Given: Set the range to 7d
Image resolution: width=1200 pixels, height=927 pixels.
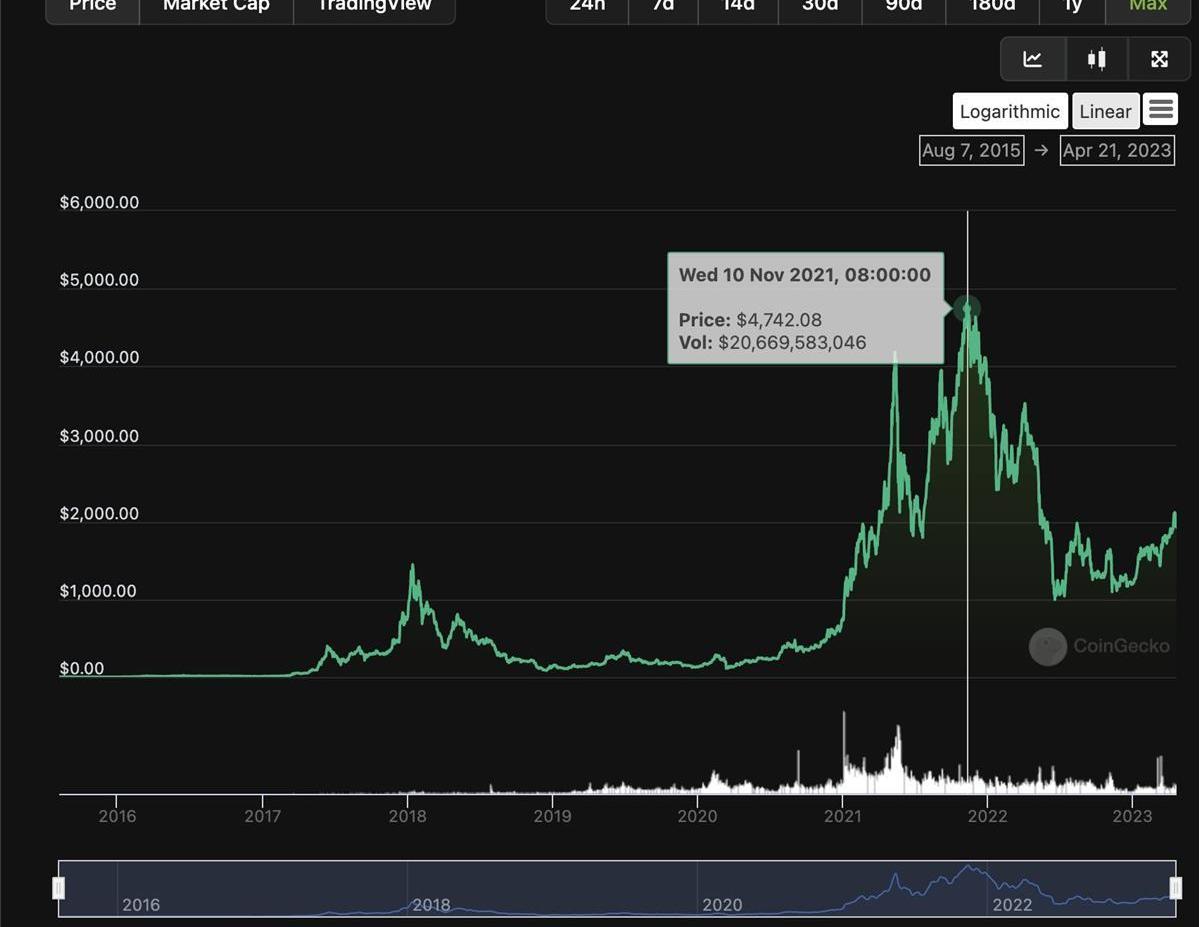Looking at the screenshot, I should click(663, 7).
